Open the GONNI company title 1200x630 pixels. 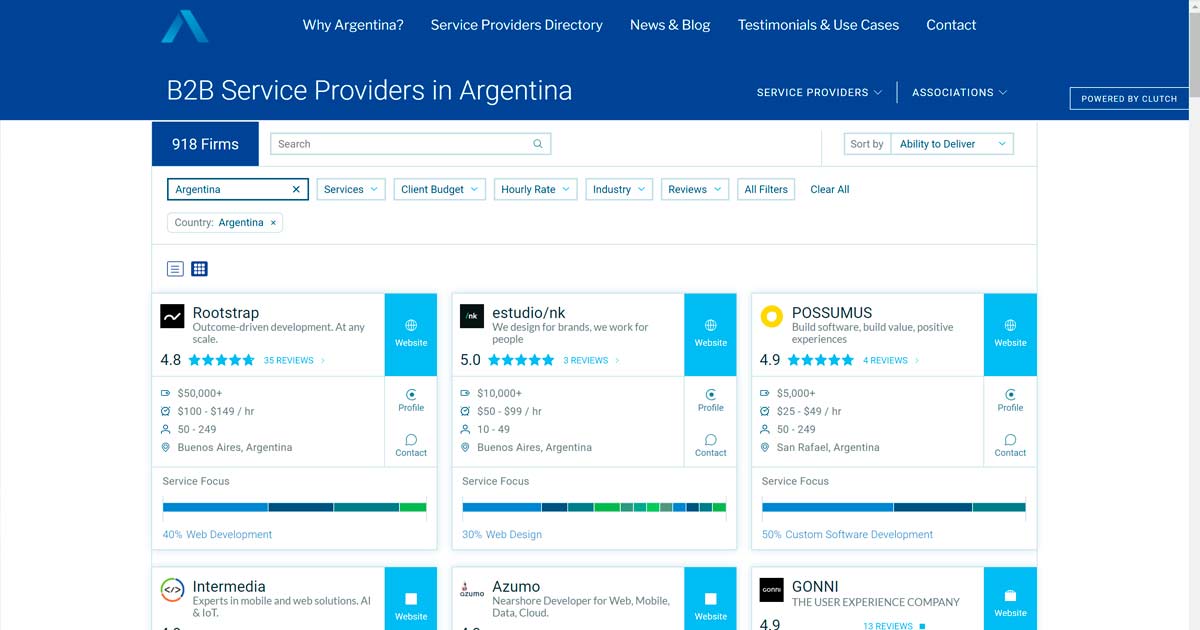click(815, 586)
